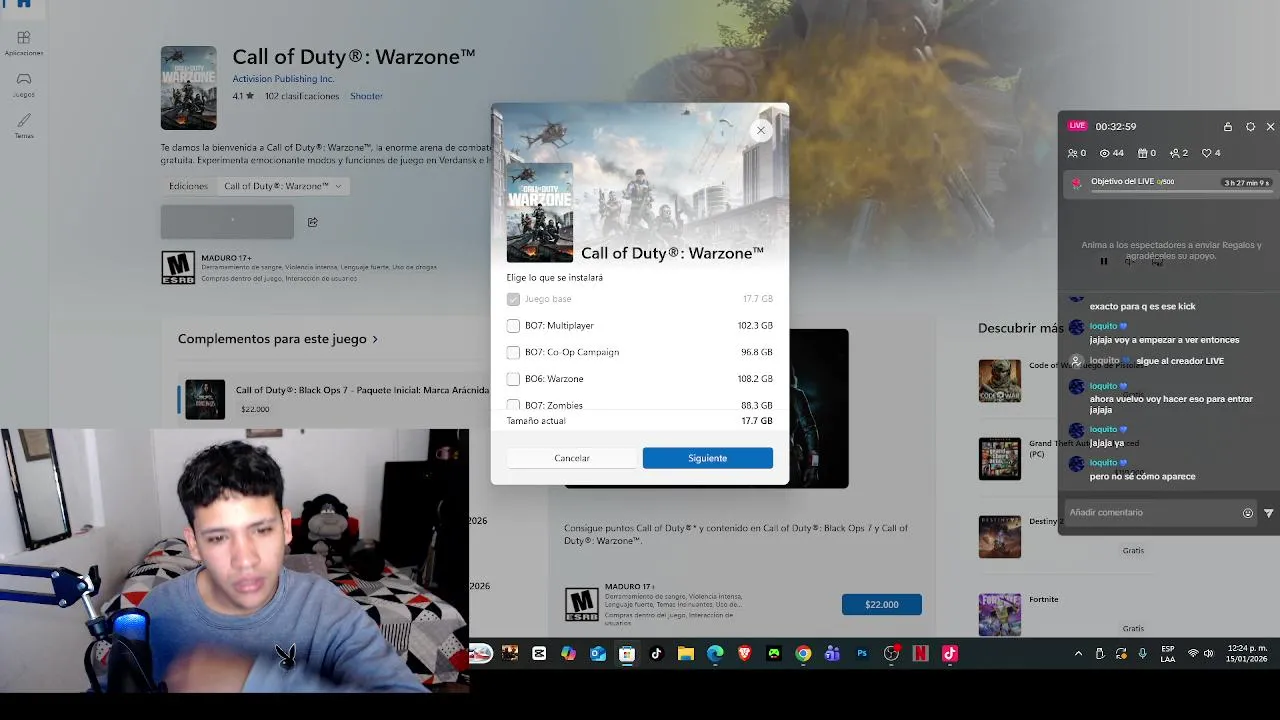Open Brave browser from the taskbar
Screen dimensions: 1280x720
pyautogui.click(x=744, y=654)
